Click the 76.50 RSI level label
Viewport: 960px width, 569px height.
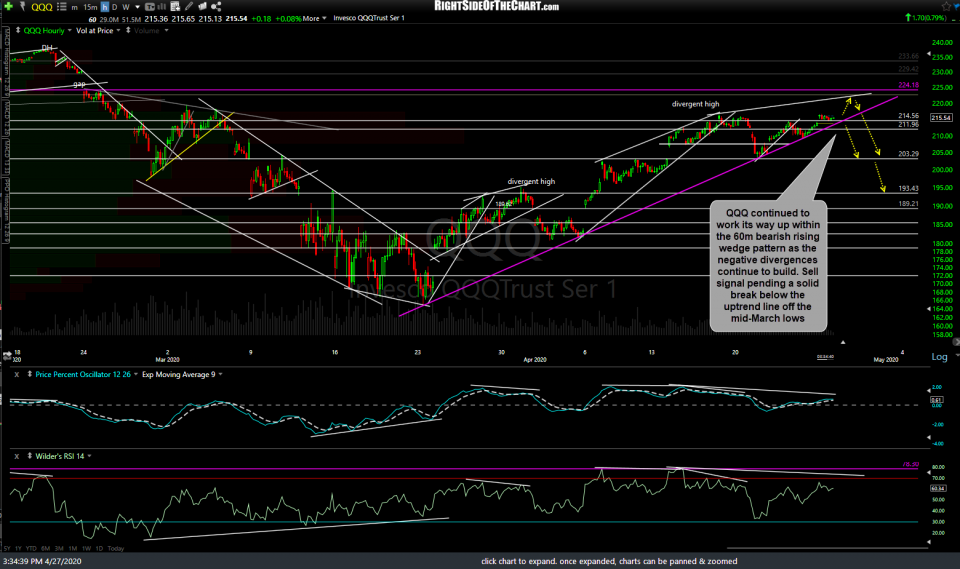tap(910, 465)
